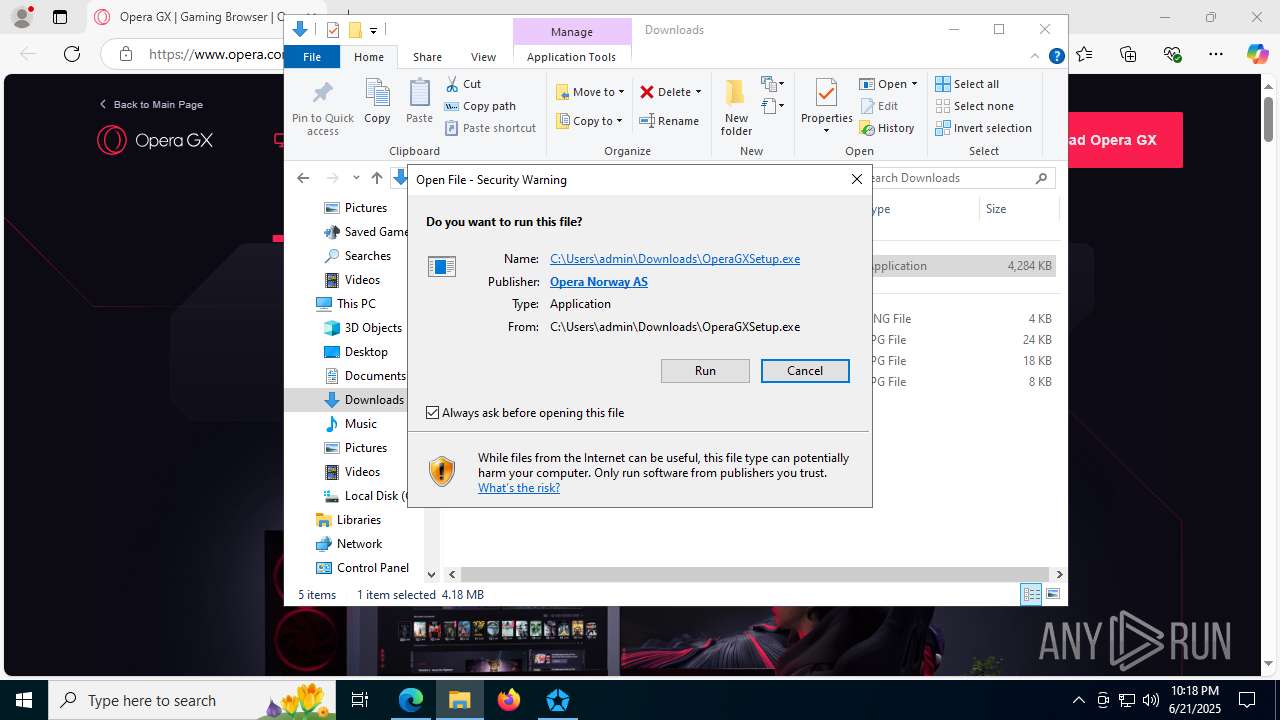
Task: Toggle Always ask before opening checkbox
Action: click(x=433, y=413)
